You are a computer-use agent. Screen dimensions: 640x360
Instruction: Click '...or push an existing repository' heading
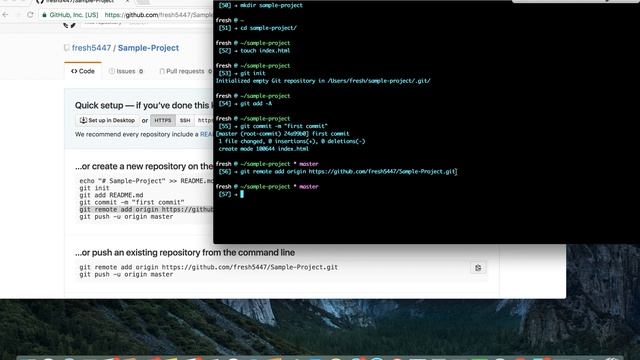click(x=185, y=253)
